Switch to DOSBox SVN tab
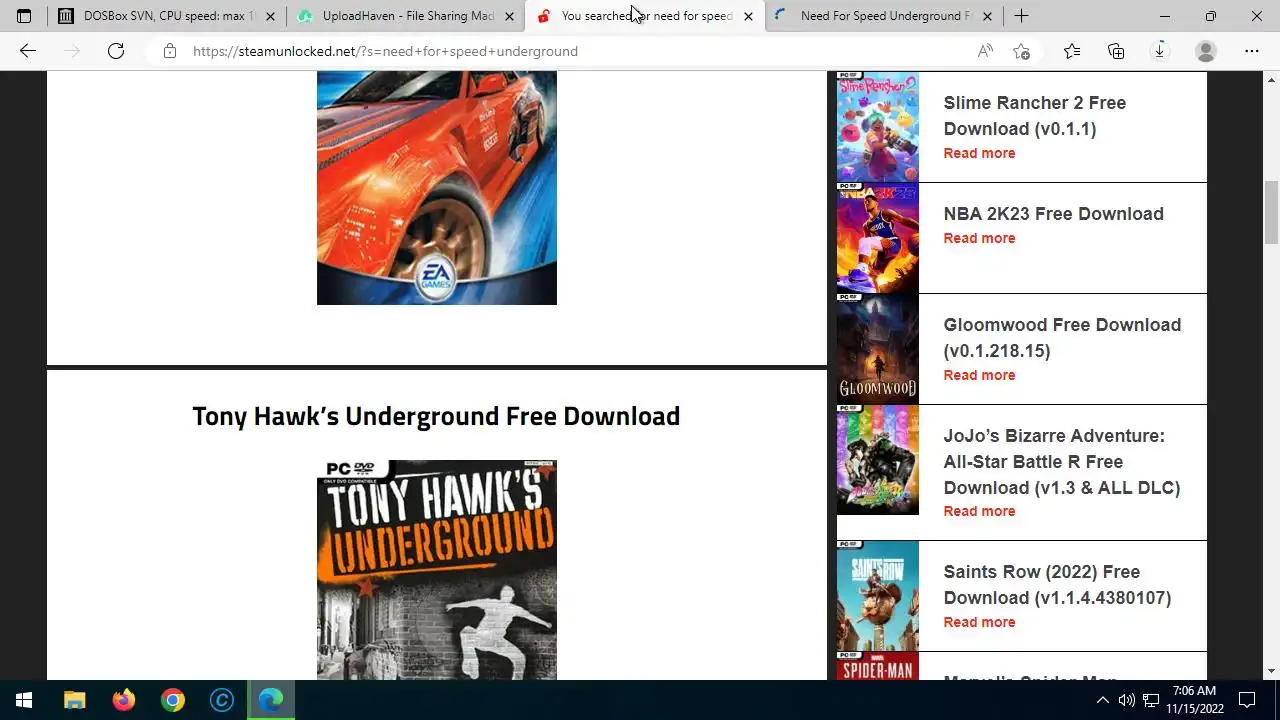Screen dimensions: 1280x720 click(x=166, y=16)
